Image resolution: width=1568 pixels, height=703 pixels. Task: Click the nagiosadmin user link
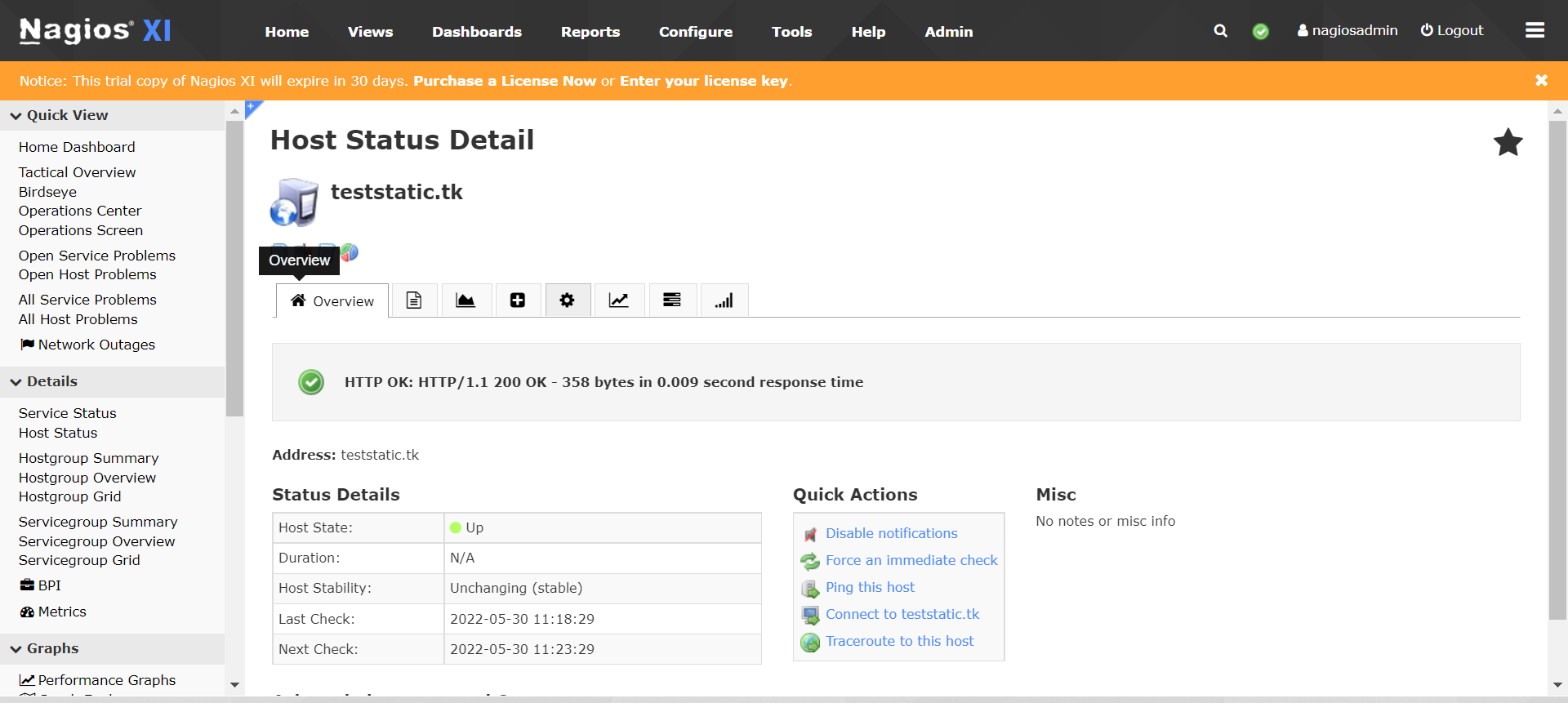click(1347, 30)
